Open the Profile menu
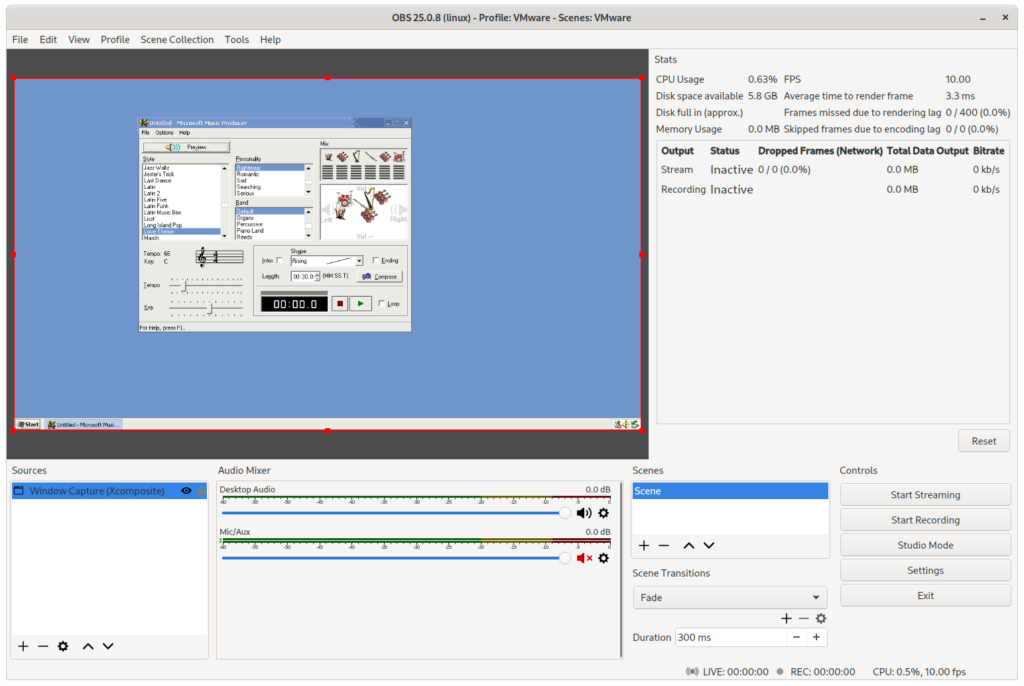Image resolution: width=1024 pixels, height=686 pixels. coord(115,39)
